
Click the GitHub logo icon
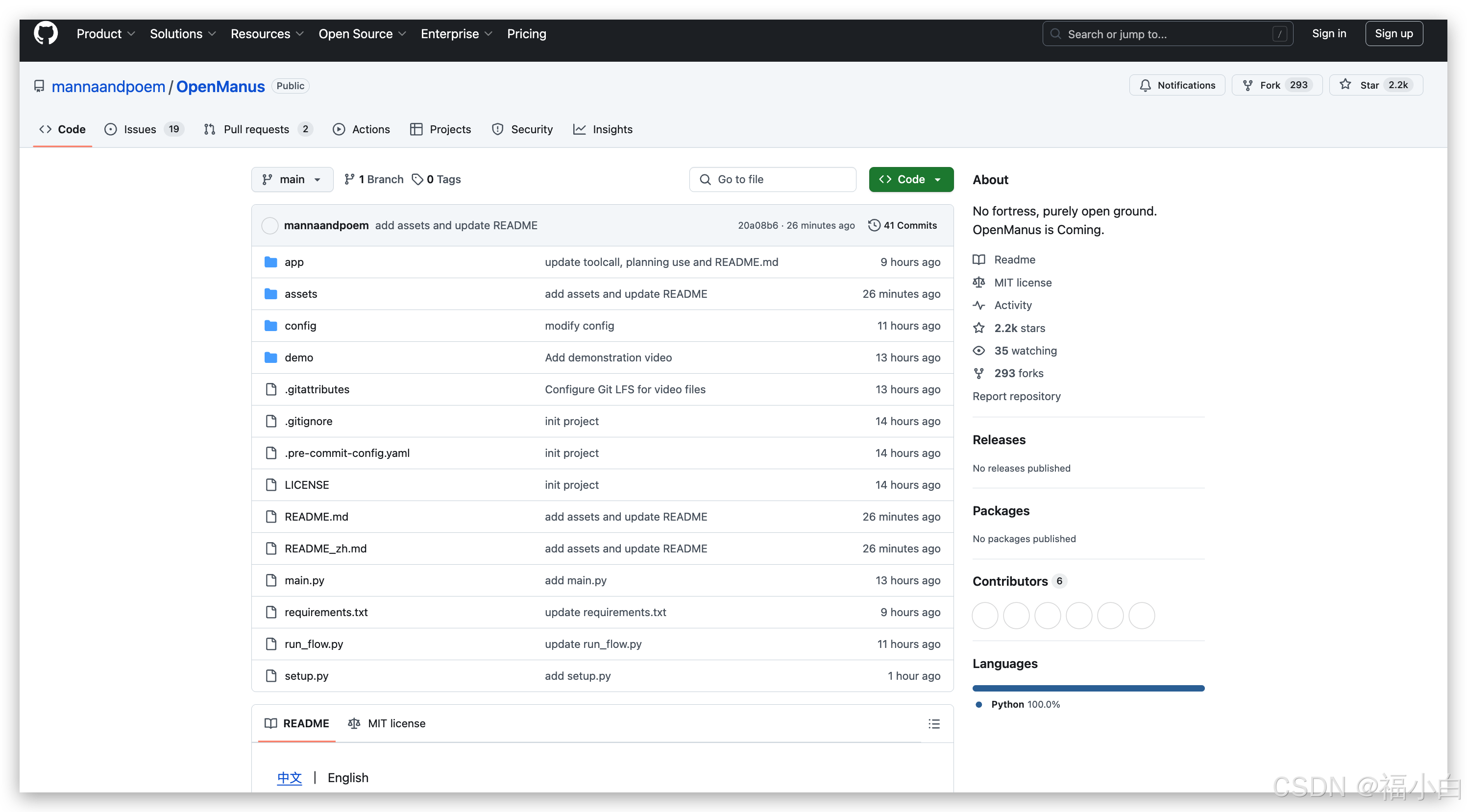coord(46,33)
